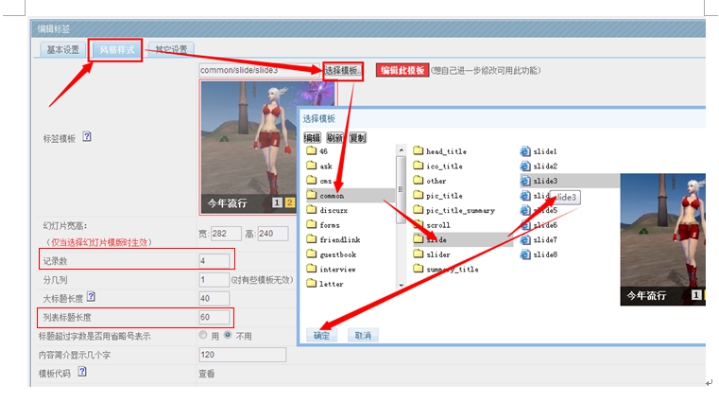Click the 选择模板 button
719x402 pixels.
point(343,70)
